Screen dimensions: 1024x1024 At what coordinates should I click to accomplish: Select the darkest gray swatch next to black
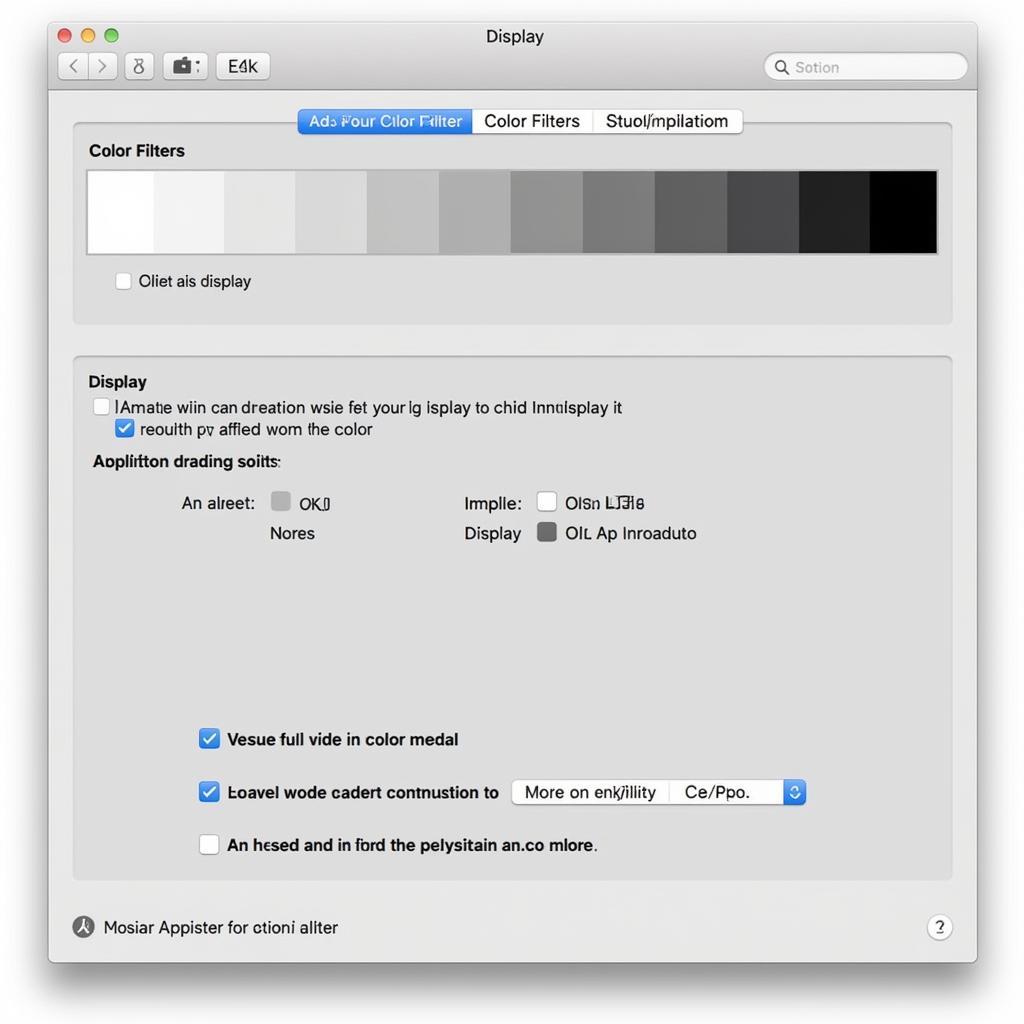tap(834, 212)
